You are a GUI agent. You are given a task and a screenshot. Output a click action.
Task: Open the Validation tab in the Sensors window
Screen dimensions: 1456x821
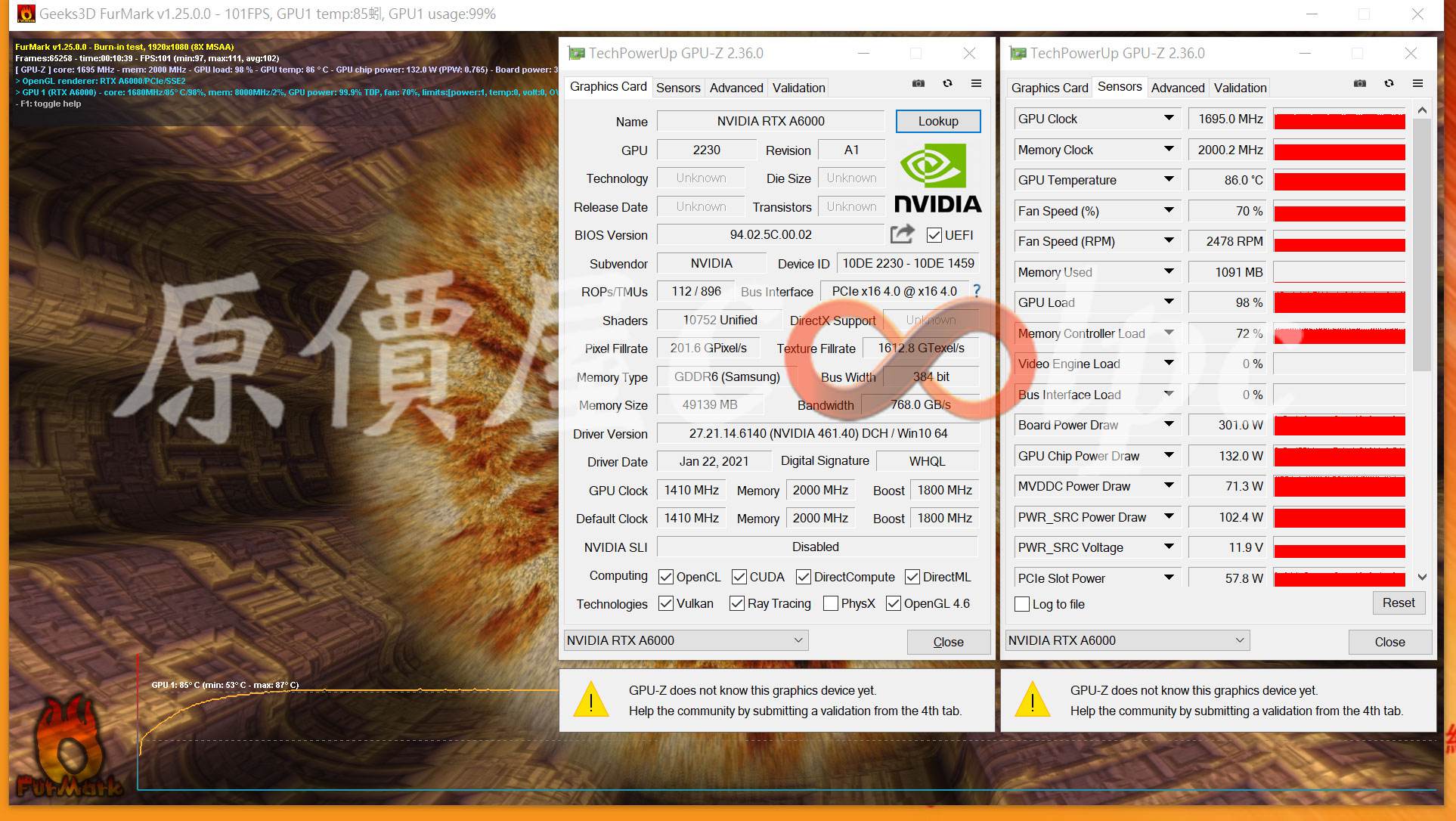point(1240,88)
